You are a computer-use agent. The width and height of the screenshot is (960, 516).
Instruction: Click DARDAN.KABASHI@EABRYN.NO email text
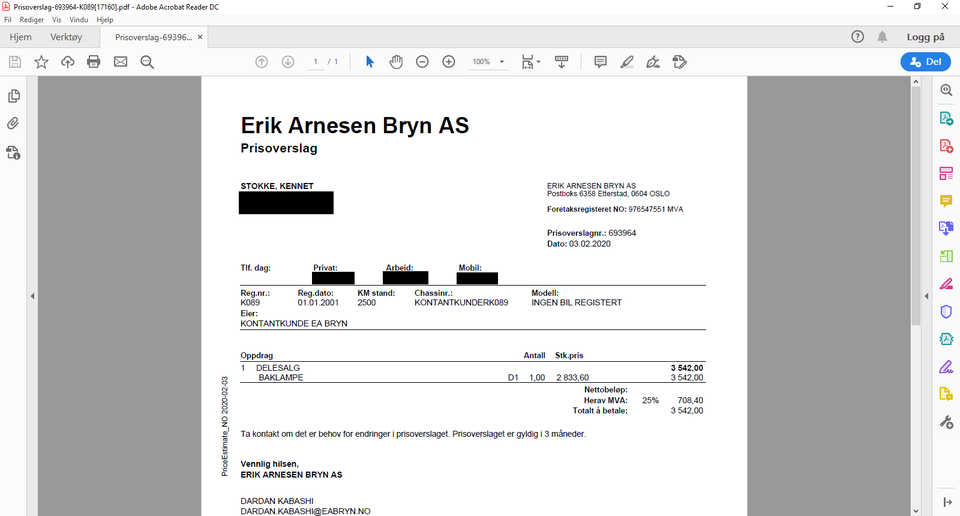pyautogui.click(x=306, y=511)
